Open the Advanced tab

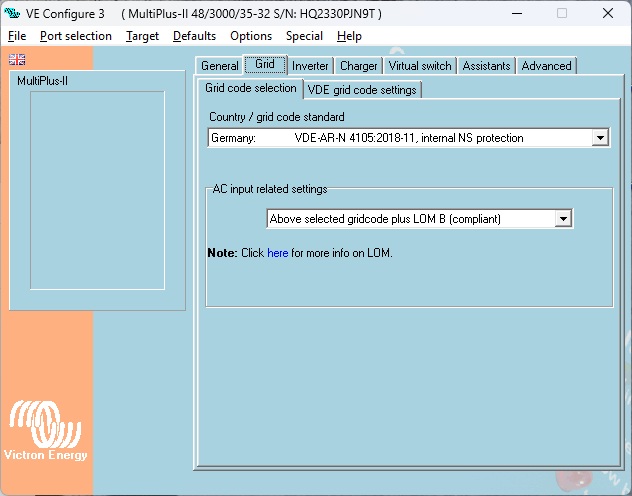coord(546,66)
